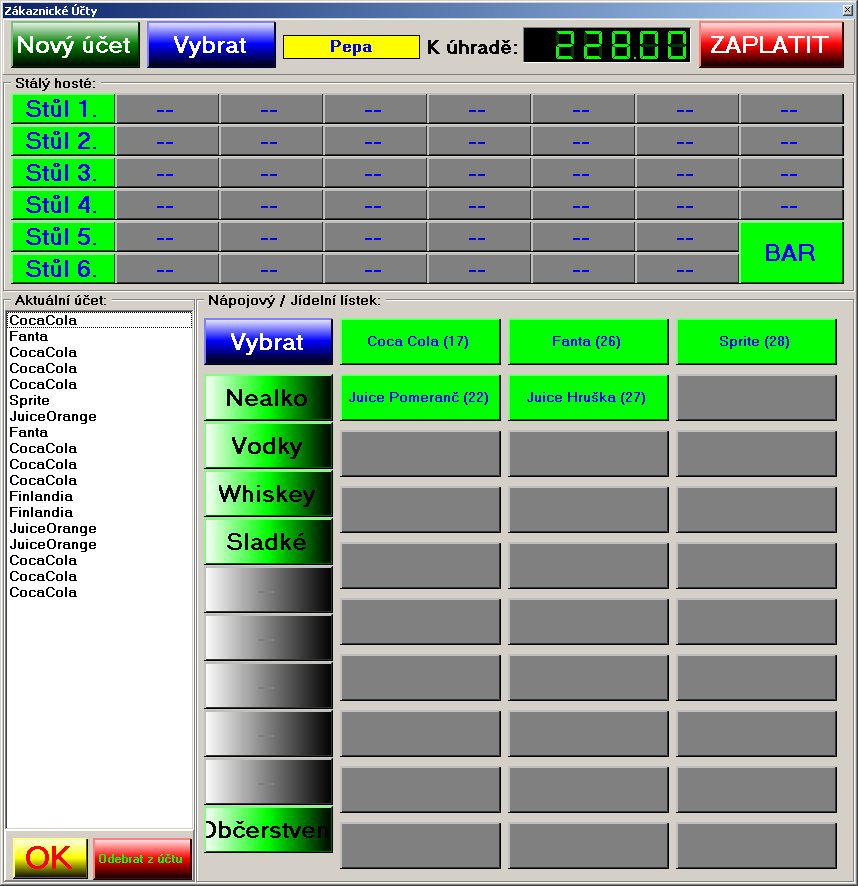Open the Whiskey category
Image resolution: width=858 pixels, height=886 pixels.
[x=268, y=494]
